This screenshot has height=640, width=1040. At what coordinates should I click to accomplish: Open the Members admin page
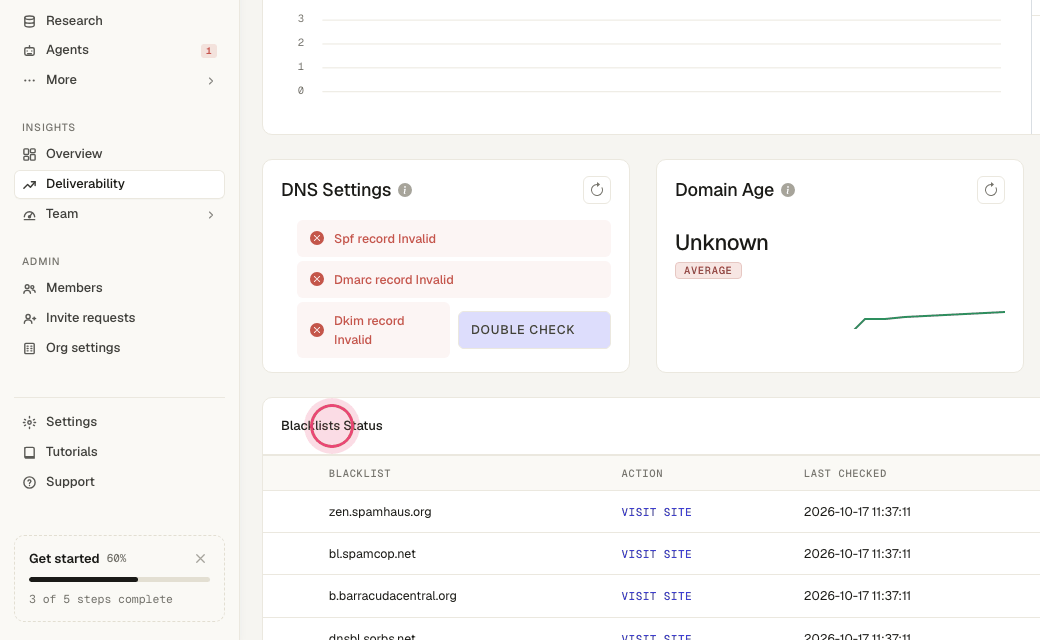[x=119, y=288]
